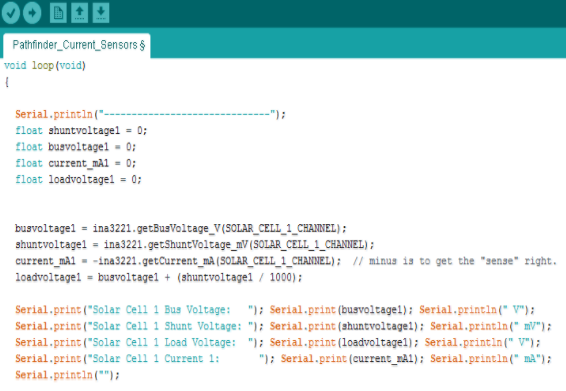Screen dimensions: 566x391
Task: Create a new sketch with New icon
Action: [58, 13]
